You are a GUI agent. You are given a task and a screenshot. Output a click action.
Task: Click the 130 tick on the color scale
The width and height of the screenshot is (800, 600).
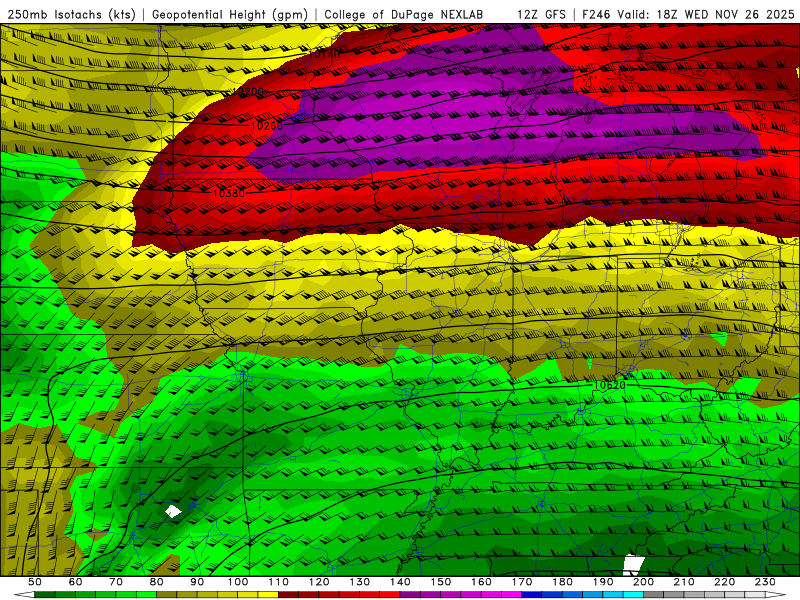pyautogui.click(x=360, y=582)
